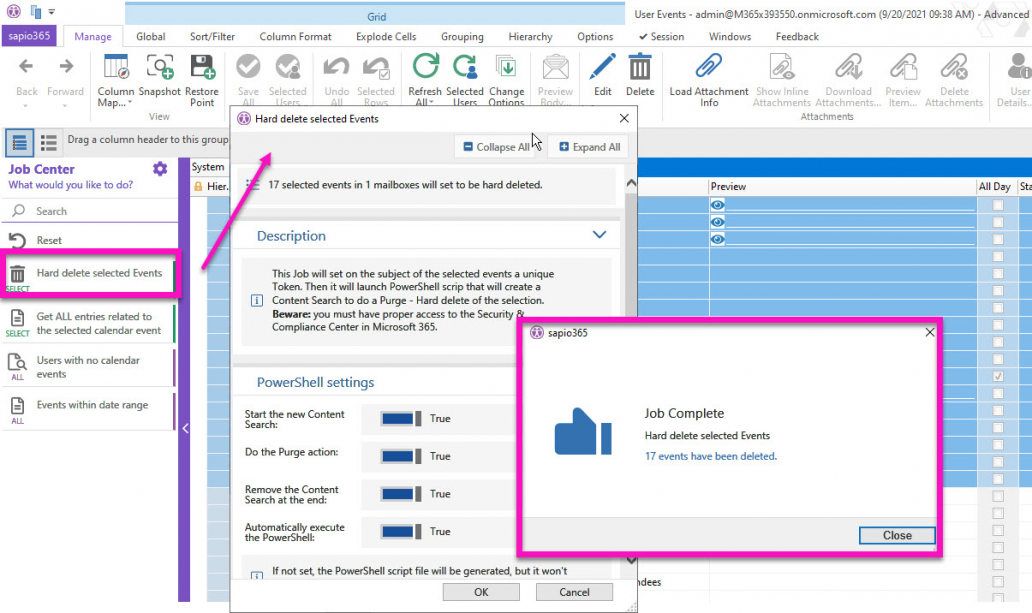This screenshot has width=1032, height=613.
Task: Open the Hierarchy ribbon tab
Action: click(x=530, y=37)
